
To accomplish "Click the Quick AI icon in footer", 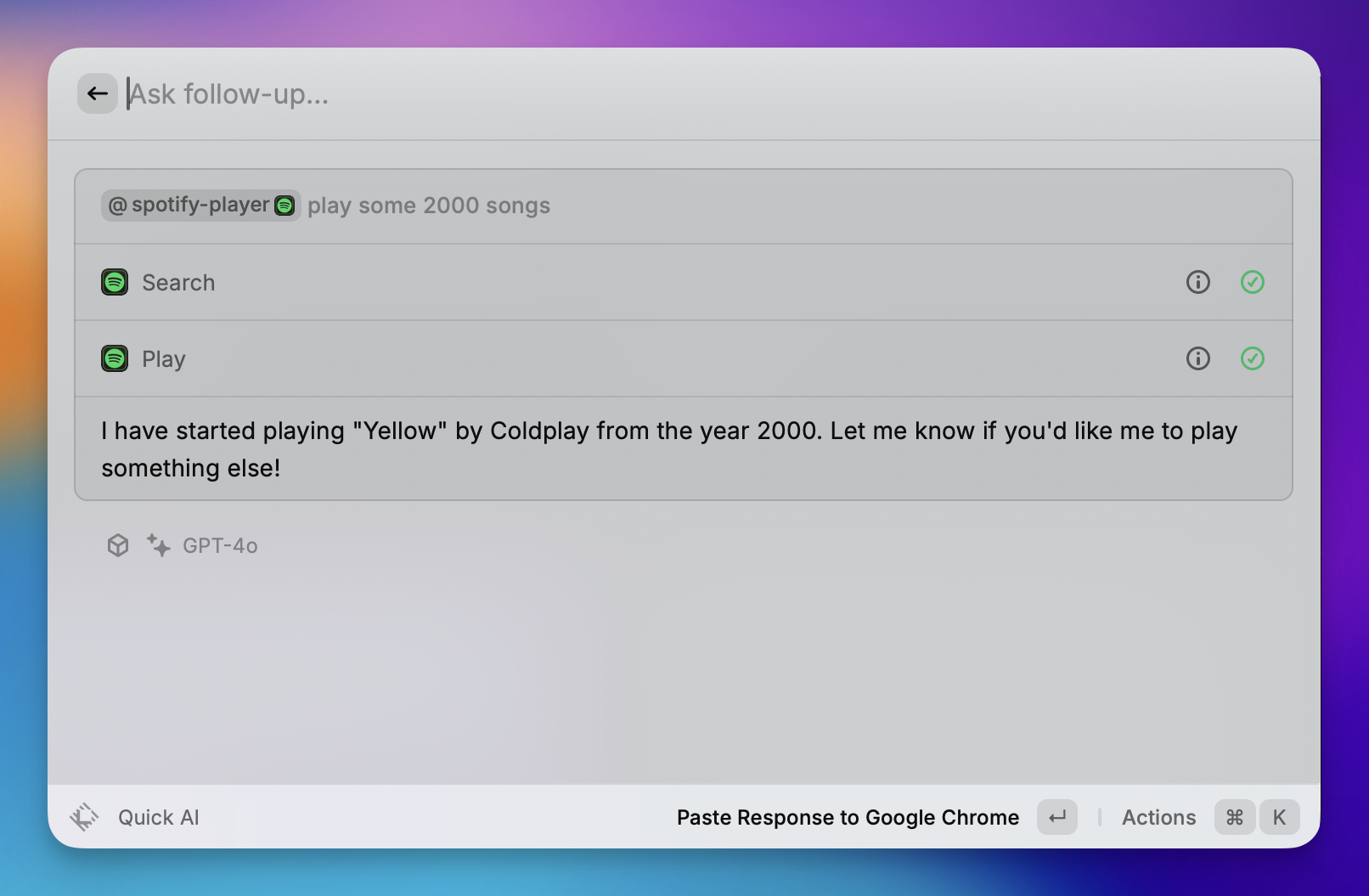I will tap(84, 817).
